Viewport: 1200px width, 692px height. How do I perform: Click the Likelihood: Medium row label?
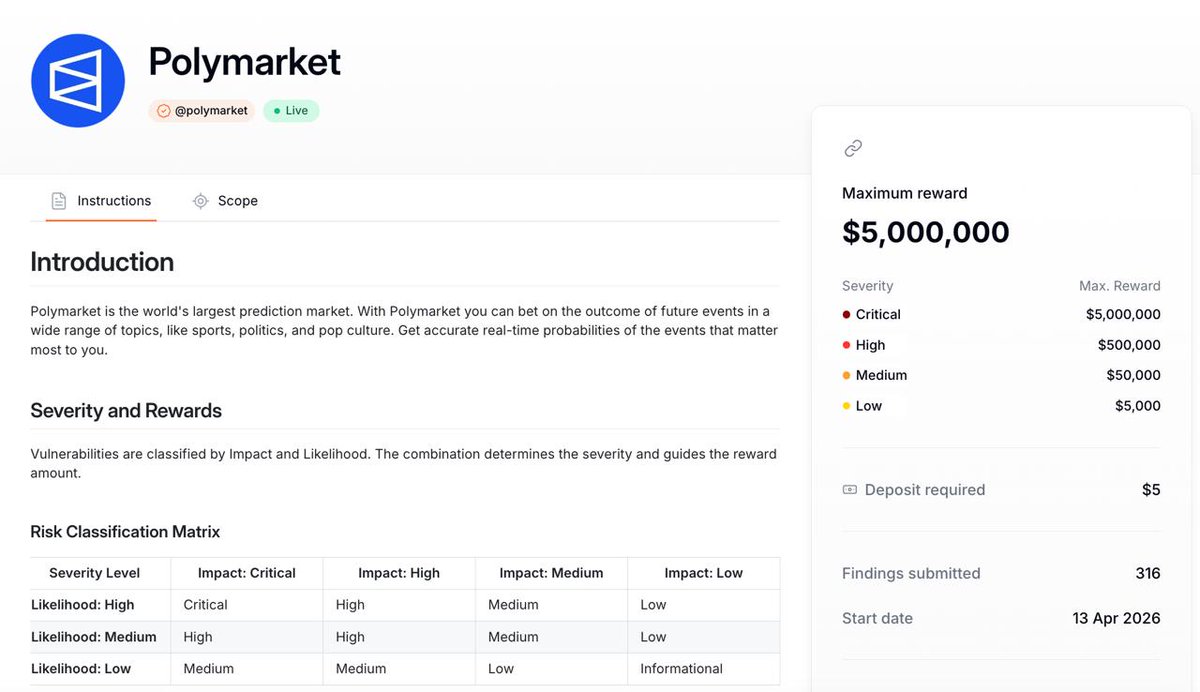[94, 637]
